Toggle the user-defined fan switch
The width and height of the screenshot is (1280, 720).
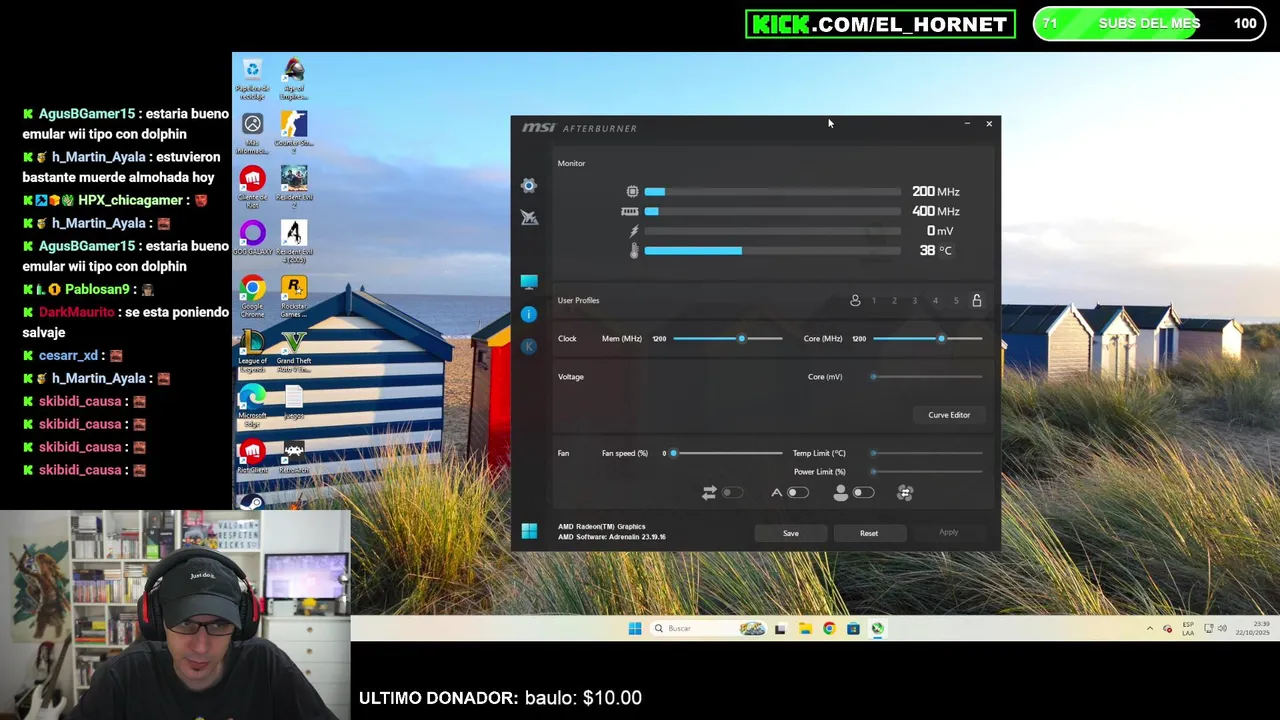point(863,492)
